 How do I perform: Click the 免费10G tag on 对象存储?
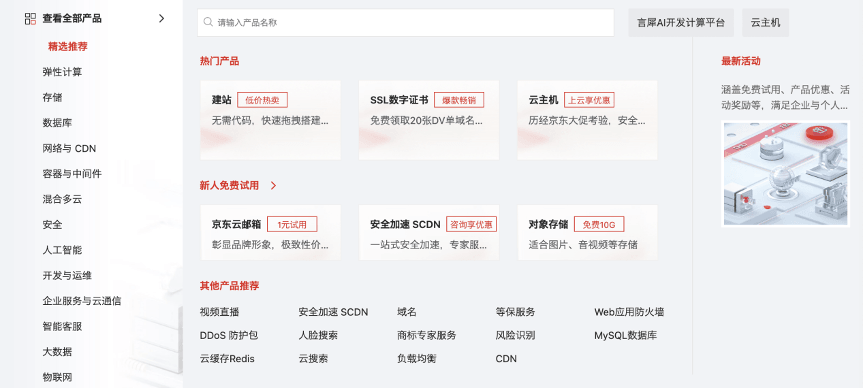click(599, 224)
